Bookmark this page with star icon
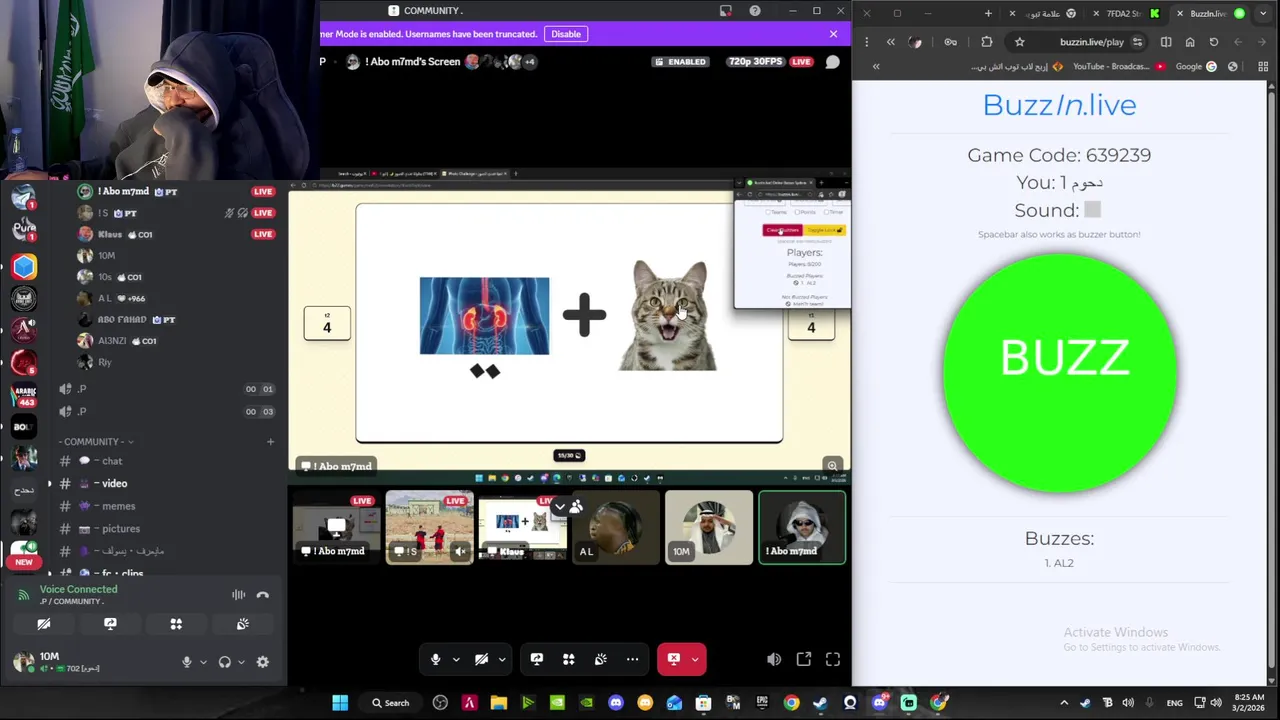 click(1019, 42)
